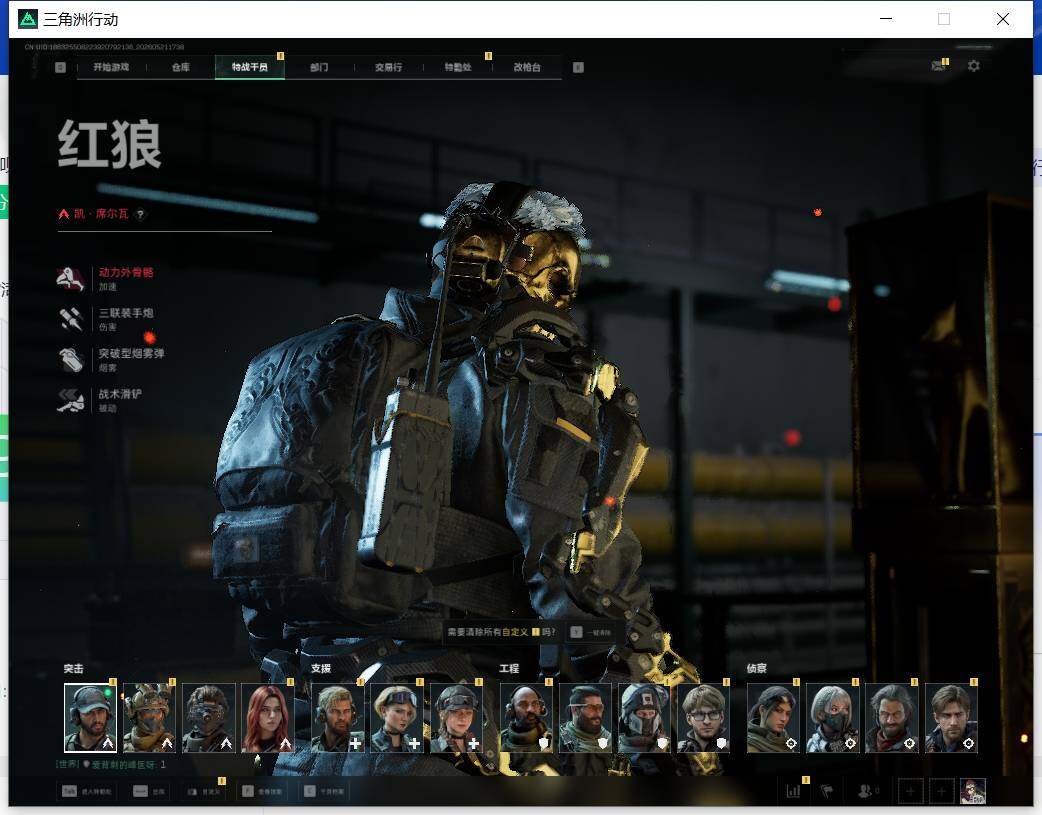
Task: View the 突破型烟雾弹 skill
Action: pyautogui.click(x=112, y=360)
